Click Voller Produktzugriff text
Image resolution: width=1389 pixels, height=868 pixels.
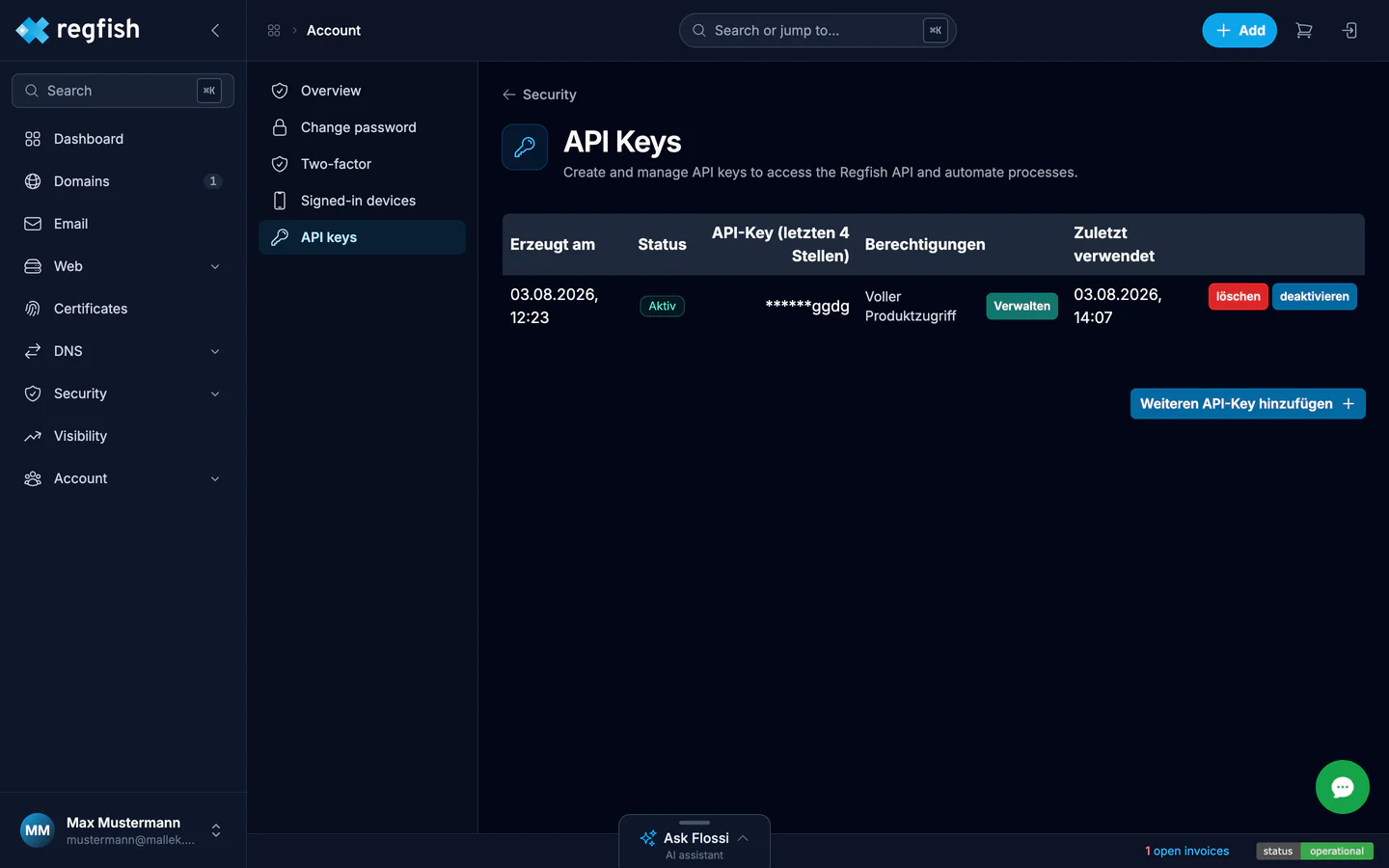(x=911, y=306)
